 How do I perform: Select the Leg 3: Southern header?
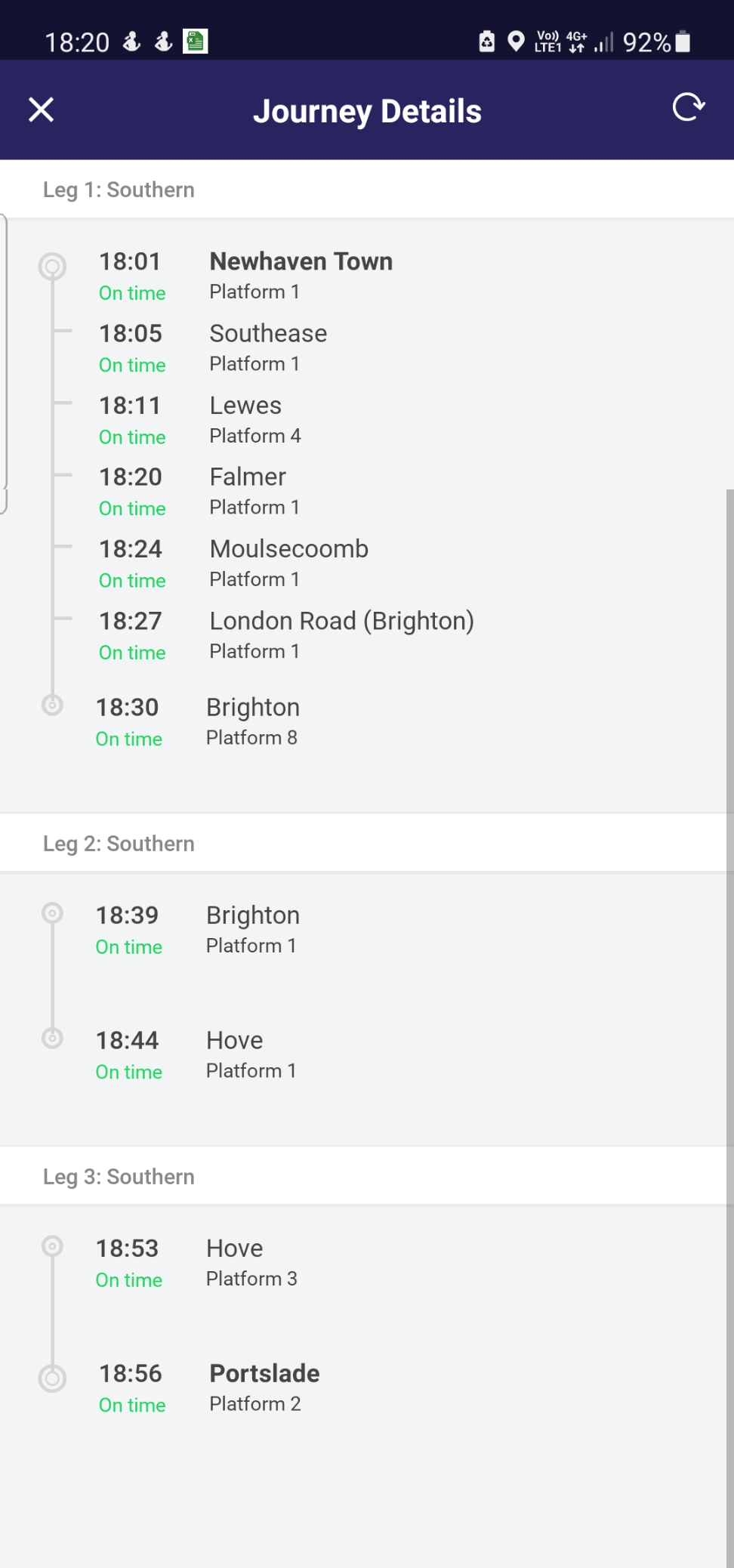point(119,1177)
